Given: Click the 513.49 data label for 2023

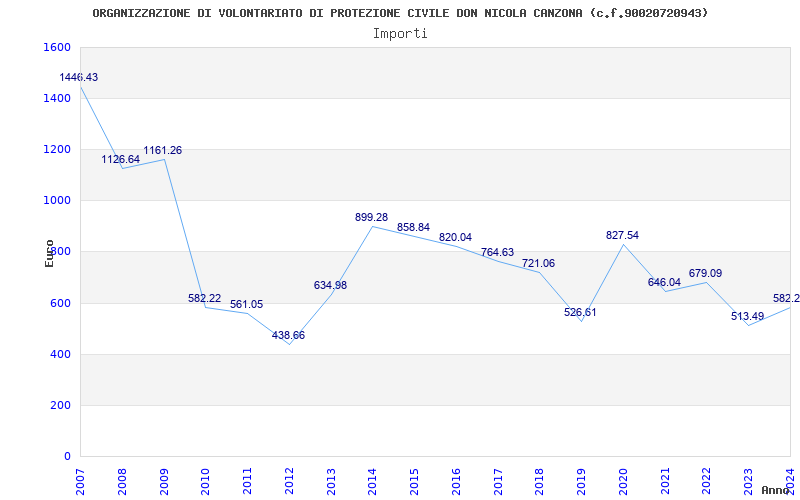Looking at the screenshot, I should tap(747, 317).
